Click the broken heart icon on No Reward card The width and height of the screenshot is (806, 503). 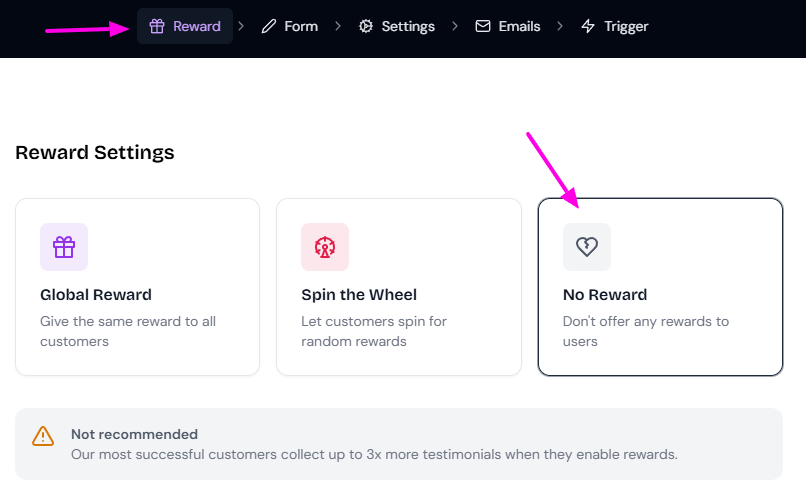click(x=587, y=247)
